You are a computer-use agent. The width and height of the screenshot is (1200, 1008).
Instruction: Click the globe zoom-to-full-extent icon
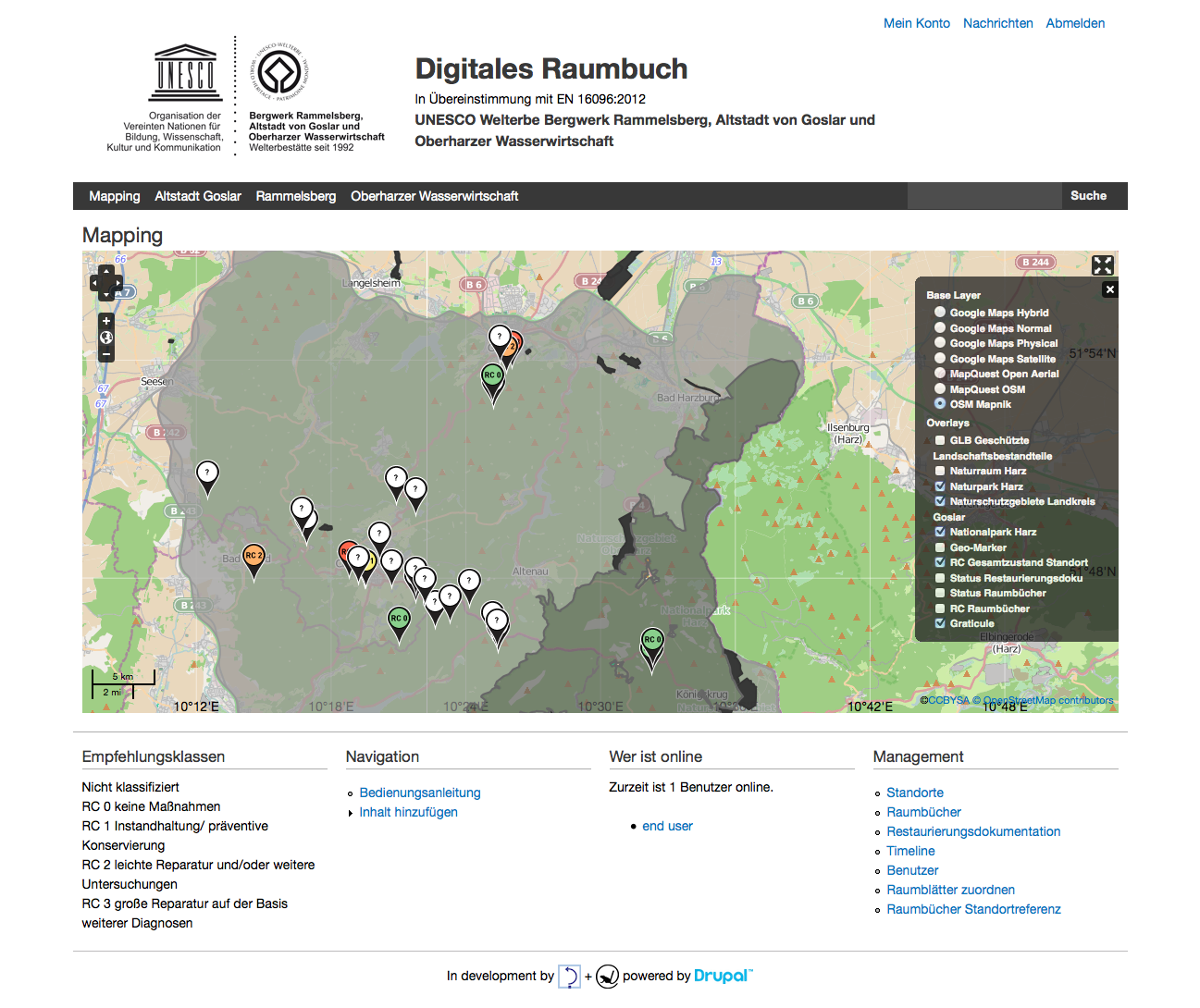pyautogui.click(x=106, y=338)
